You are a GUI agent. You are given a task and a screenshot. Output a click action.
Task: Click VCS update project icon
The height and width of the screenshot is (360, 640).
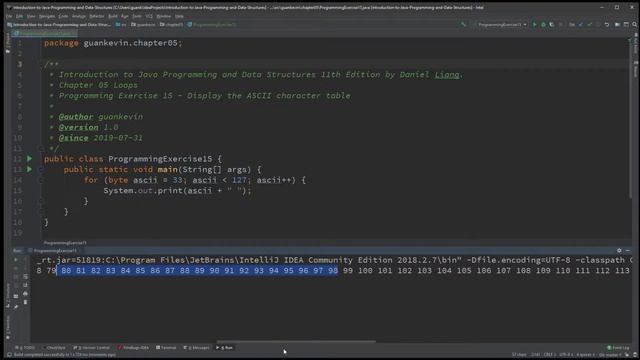tap(581, 24)
